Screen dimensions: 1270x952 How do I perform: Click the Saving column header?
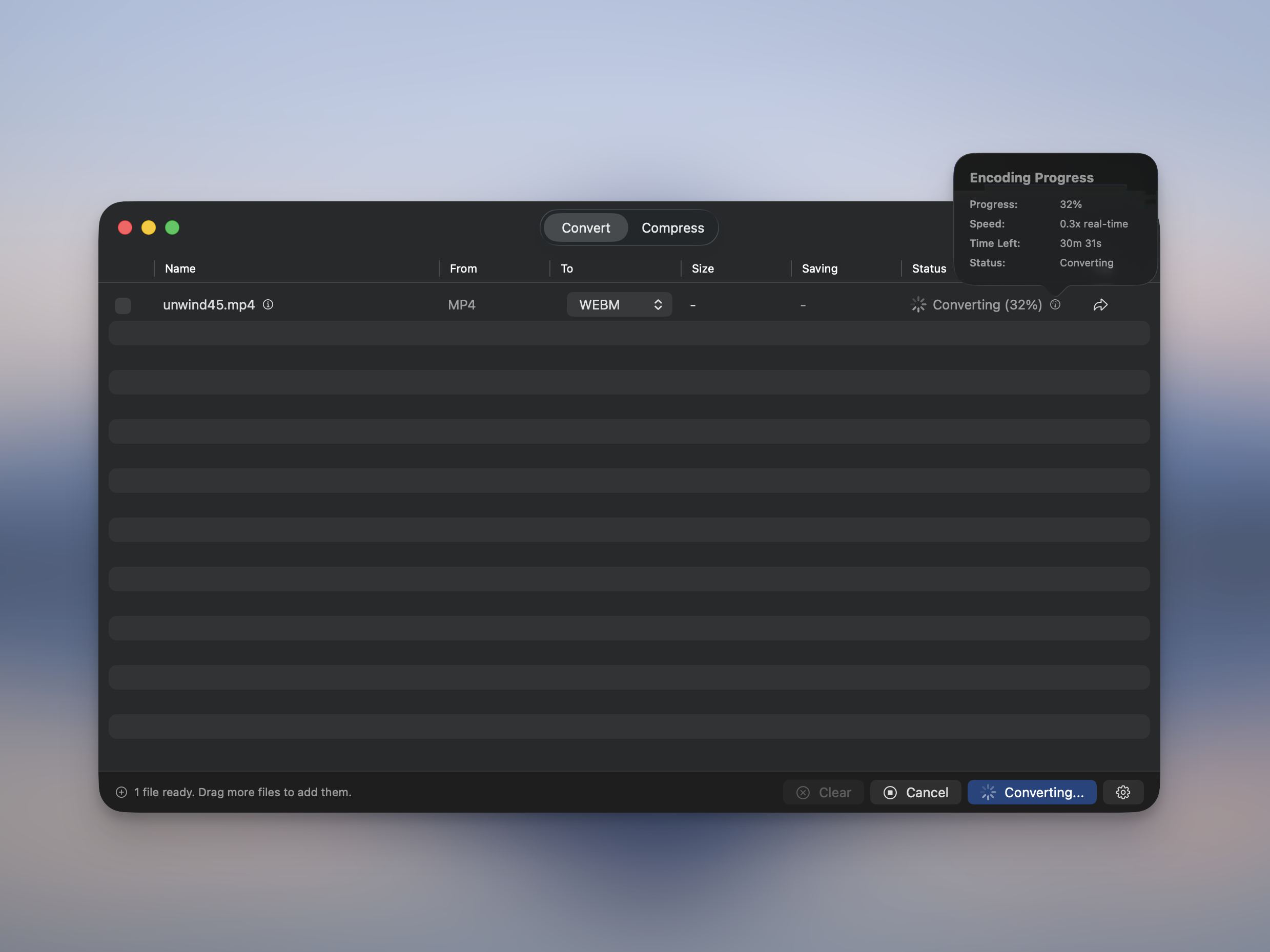click(820, 268)
